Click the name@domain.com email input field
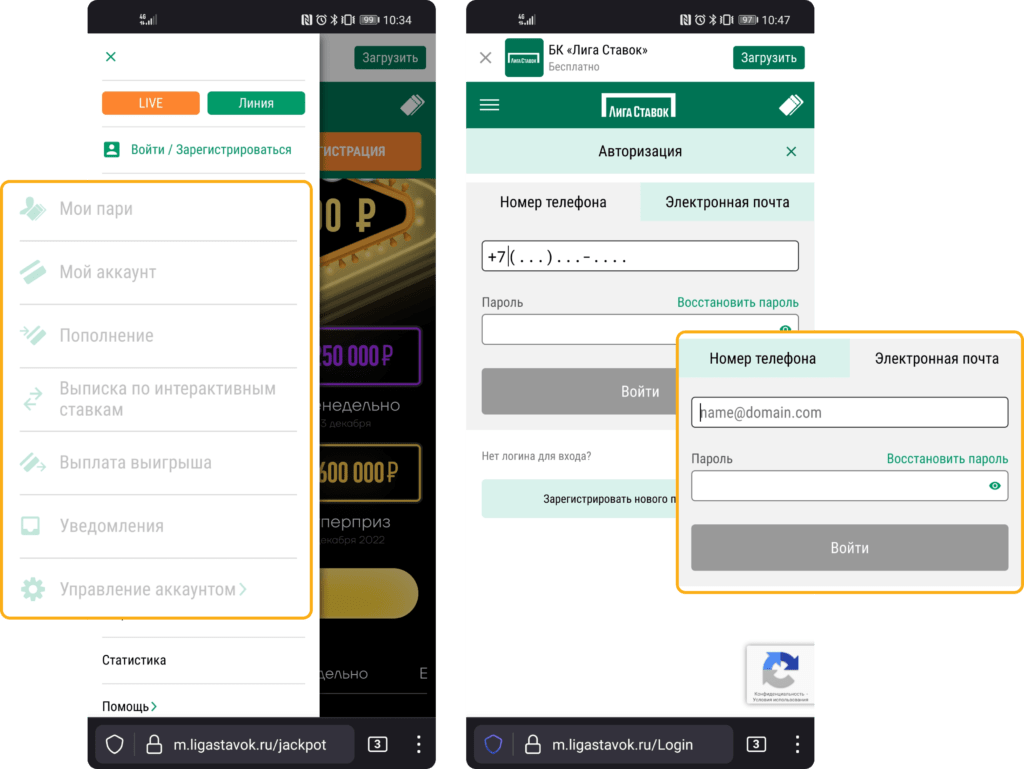Image resolution: width=1024 pixels, height=769 pixels. tap(849, 412)
